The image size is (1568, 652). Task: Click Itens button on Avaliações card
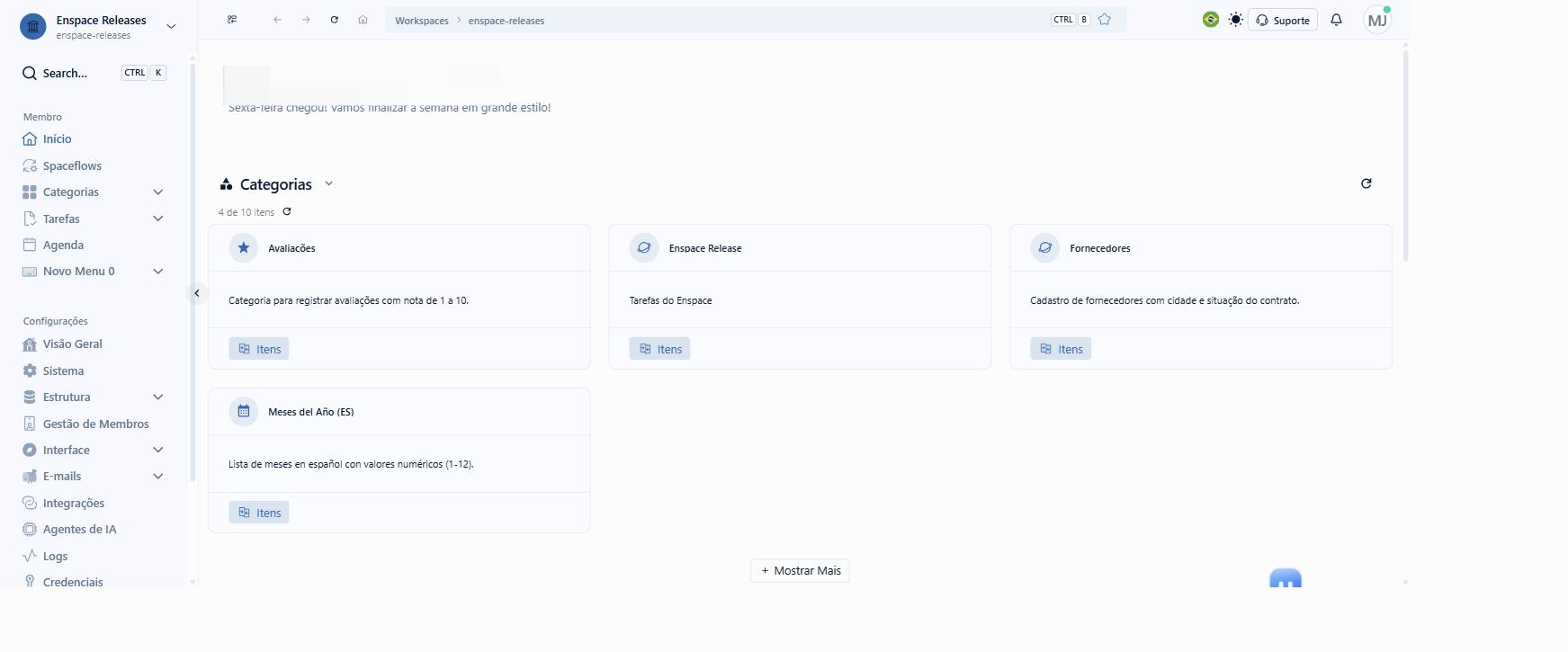(x=259, y=349)
